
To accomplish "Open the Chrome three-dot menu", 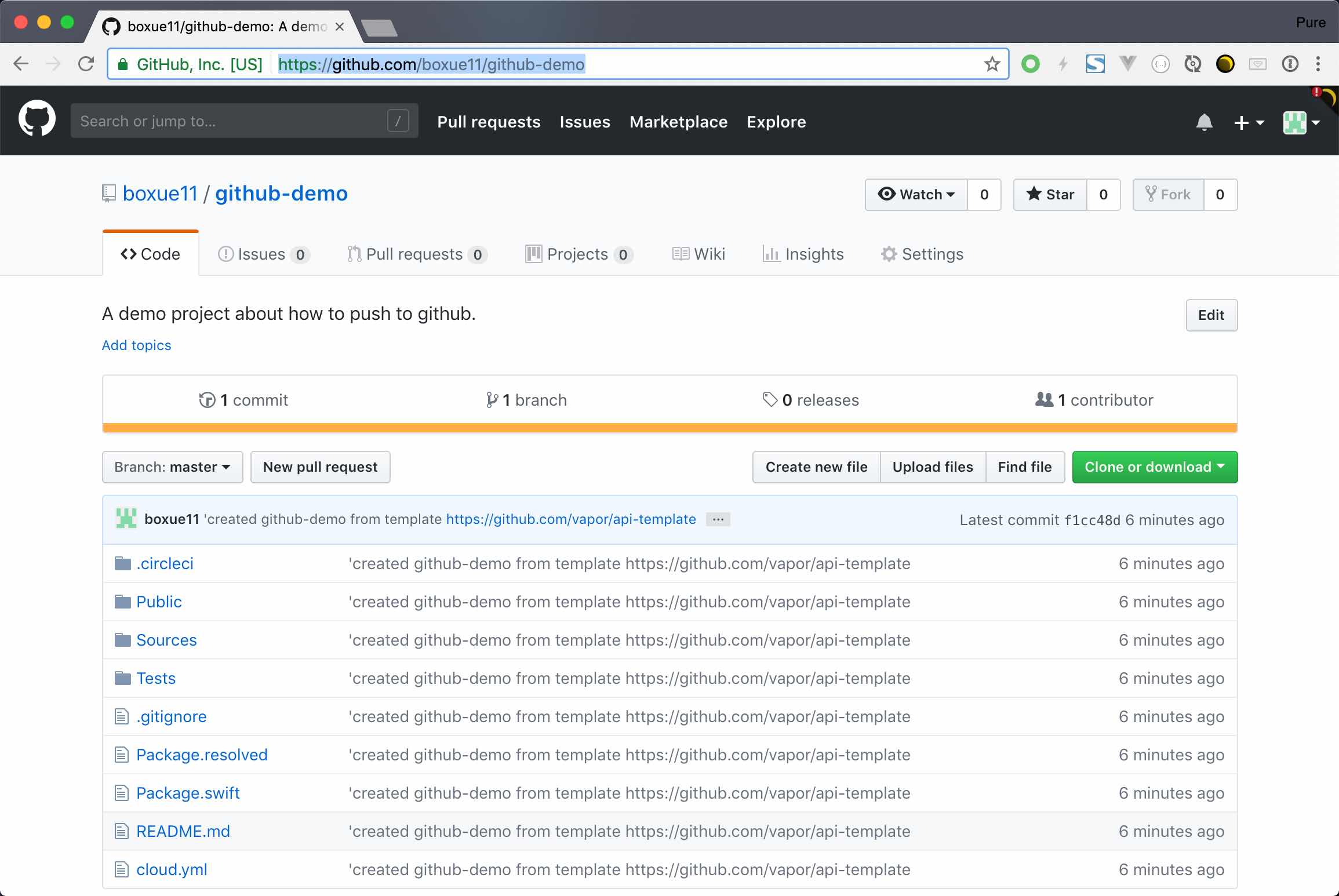I will coord(1318,64).
